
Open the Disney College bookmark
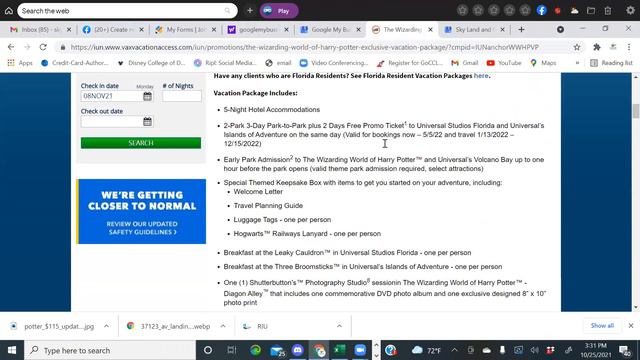tap(151, 63)
